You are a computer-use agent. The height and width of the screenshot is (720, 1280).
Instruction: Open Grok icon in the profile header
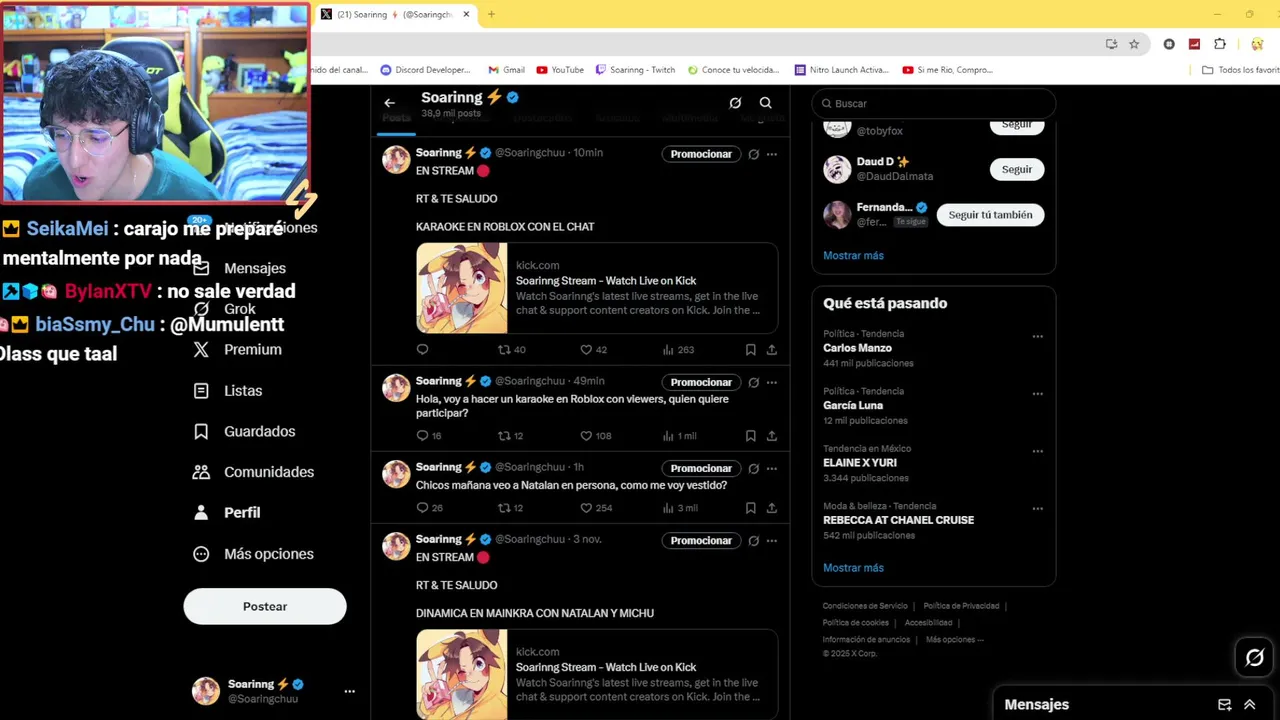735,103
